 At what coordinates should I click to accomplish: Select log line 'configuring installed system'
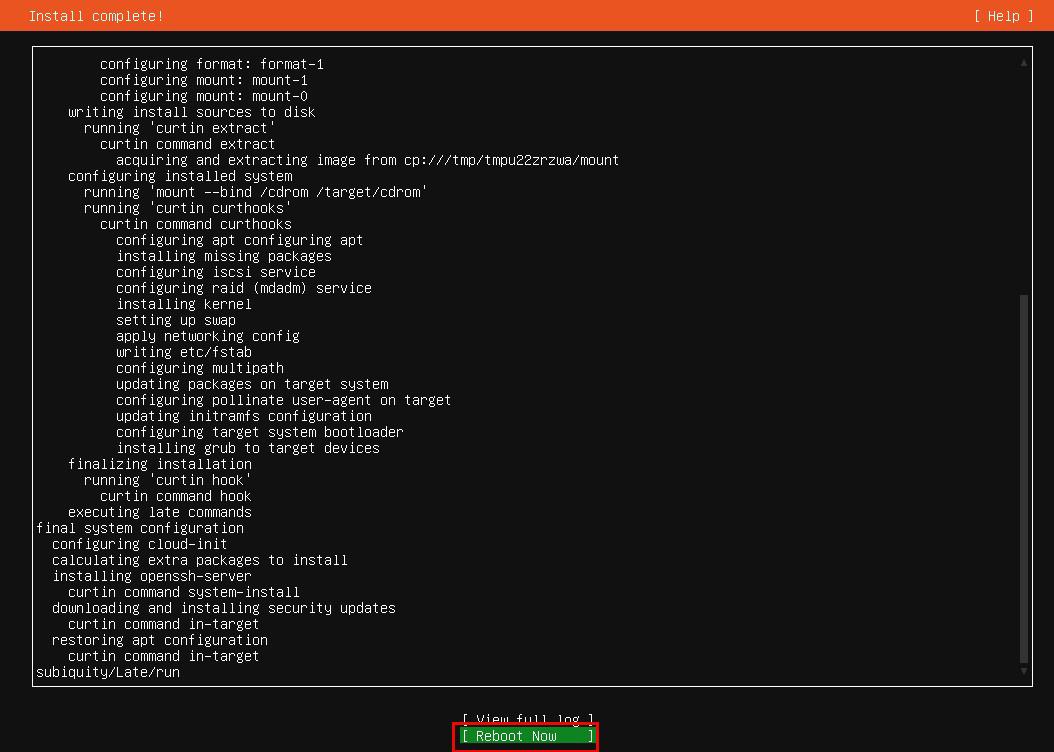[180, 176]
